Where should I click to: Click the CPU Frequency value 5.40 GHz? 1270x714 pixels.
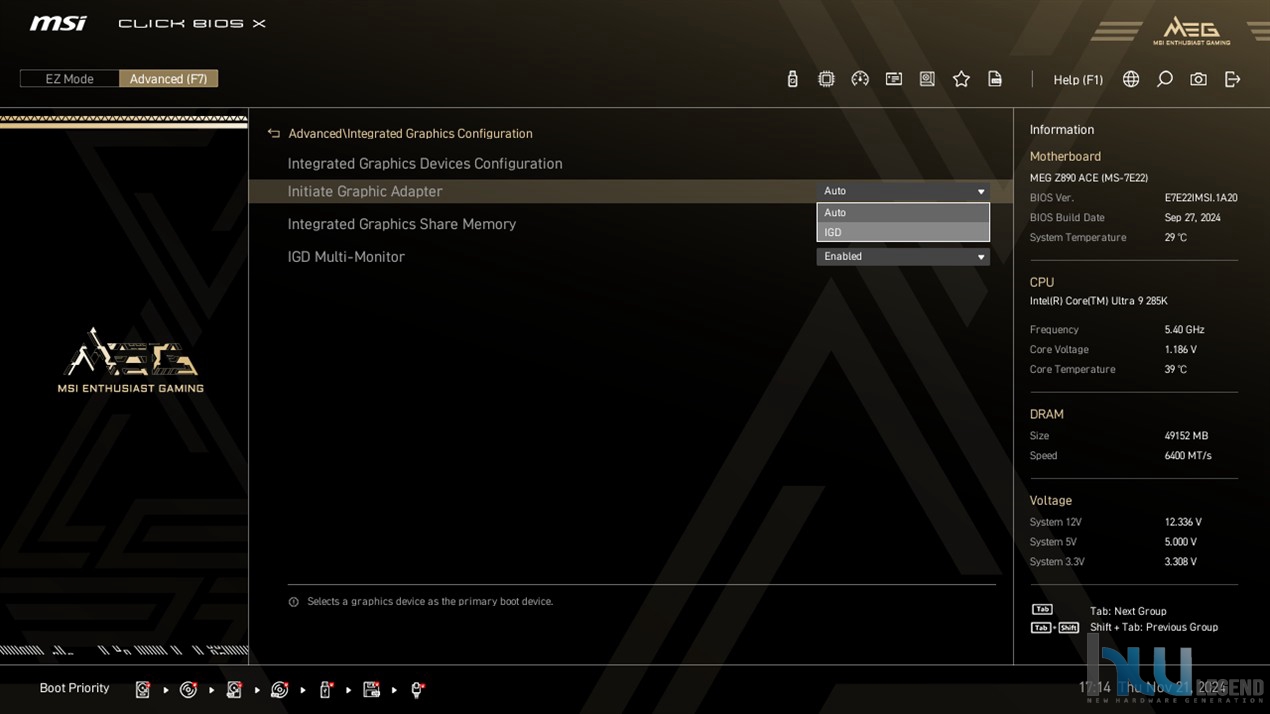1184,330
